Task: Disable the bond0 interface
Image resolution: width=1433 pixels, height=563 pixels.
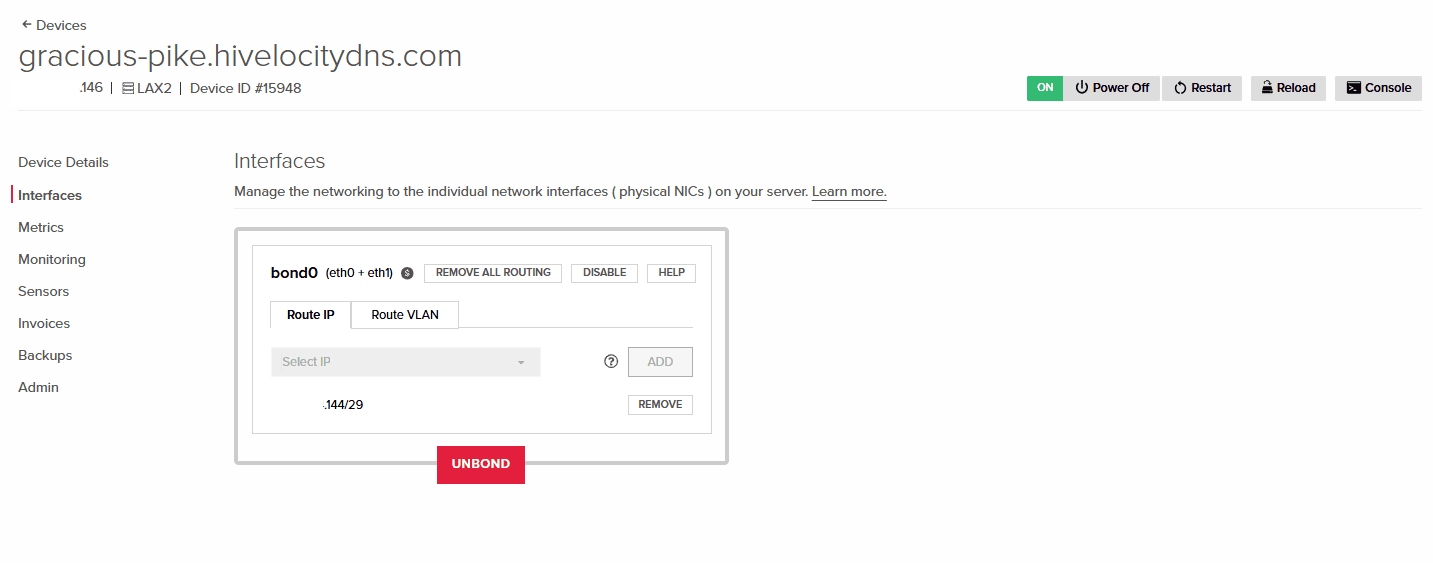Action: tap(604, 273)
